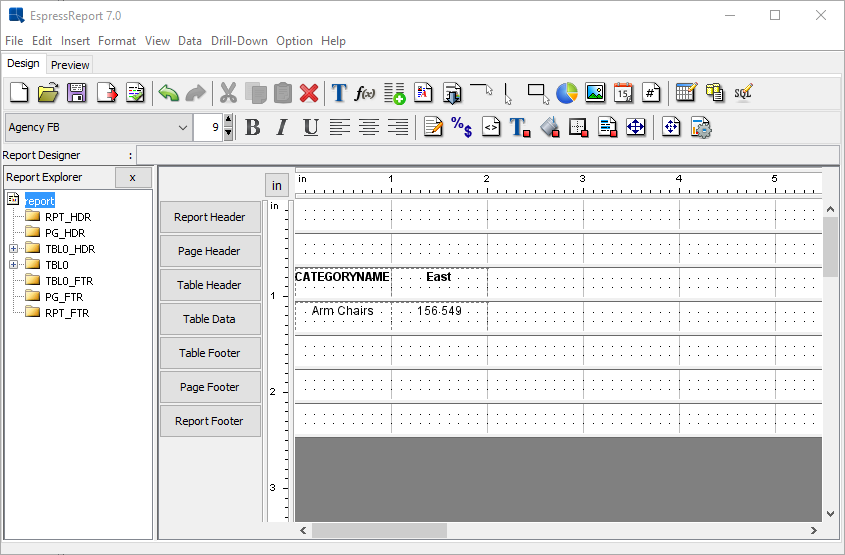Click the paint bucket background color icon
Image resolution: width=845 pixels, height=555 pixels.
(549, 127)
